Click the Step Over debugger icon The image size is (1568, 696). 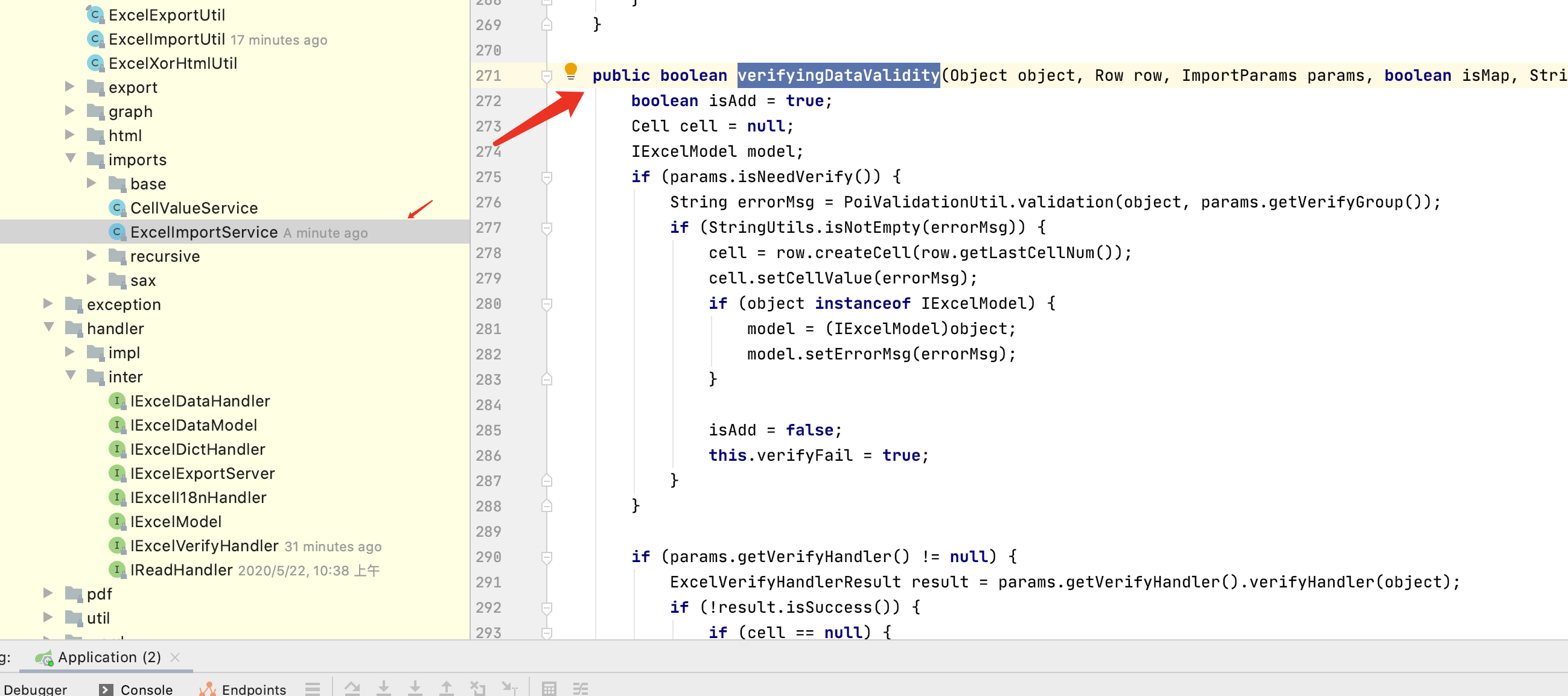(352, 688)
